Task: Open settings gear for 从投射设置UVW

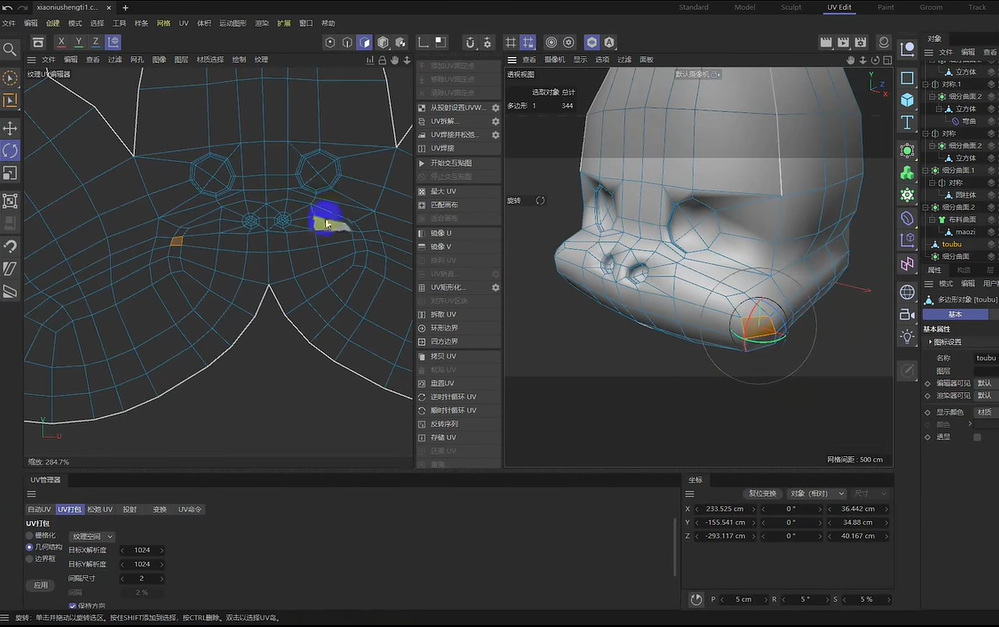Action: click(x=495, y=108)
